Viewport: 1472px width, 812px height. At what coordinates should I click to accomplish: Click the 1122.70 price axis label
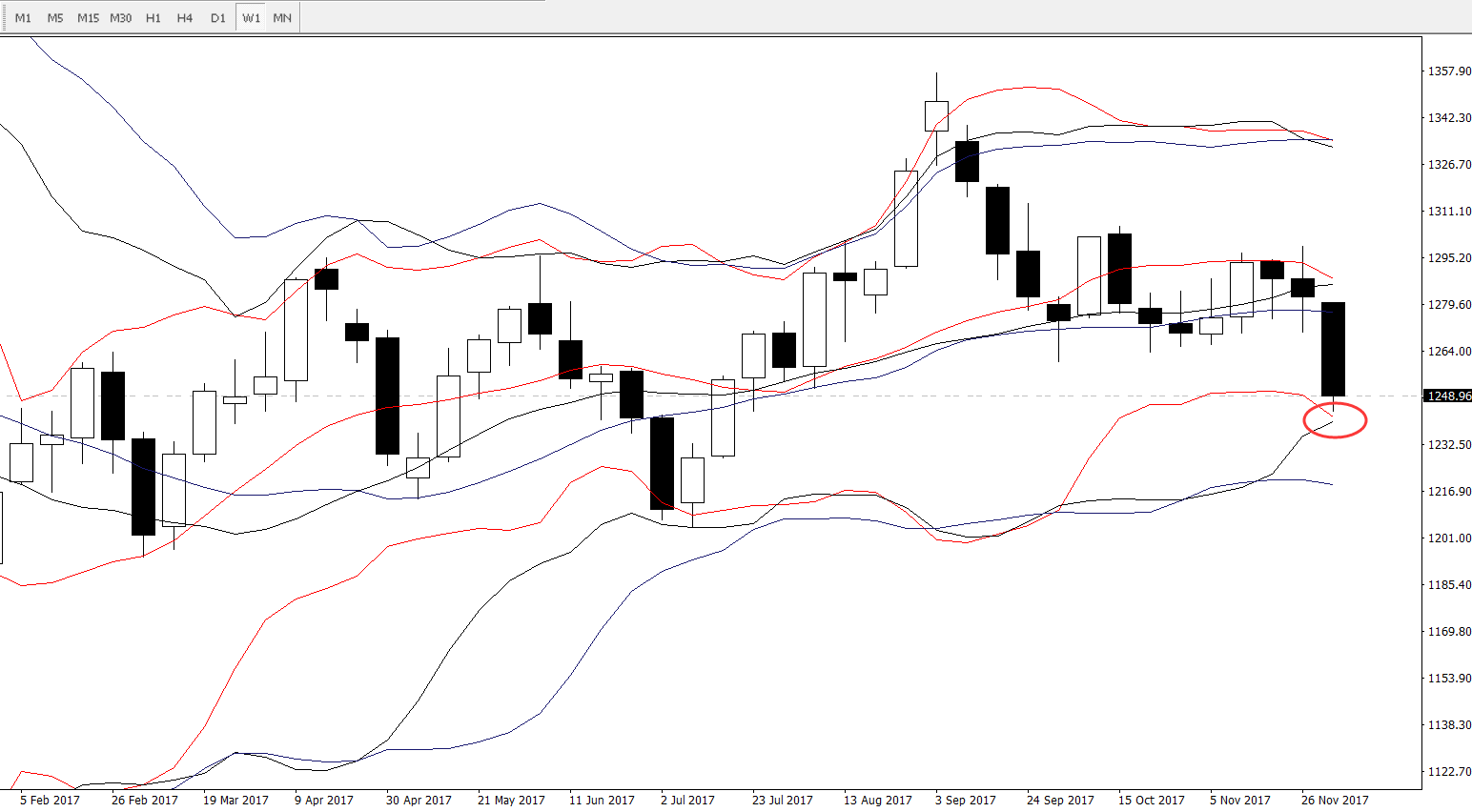pos(1448,772)
